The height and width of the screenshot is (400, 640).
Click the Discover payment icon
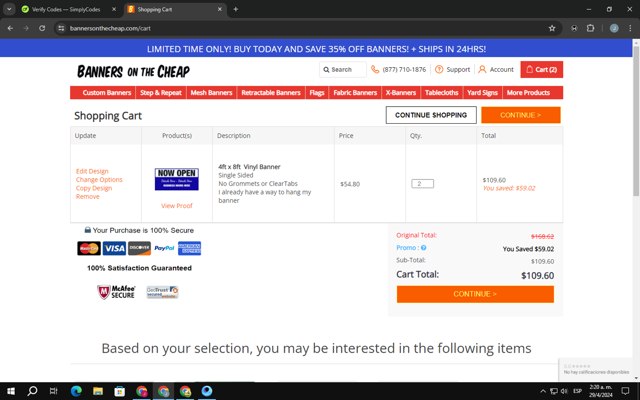pos(139,248)
